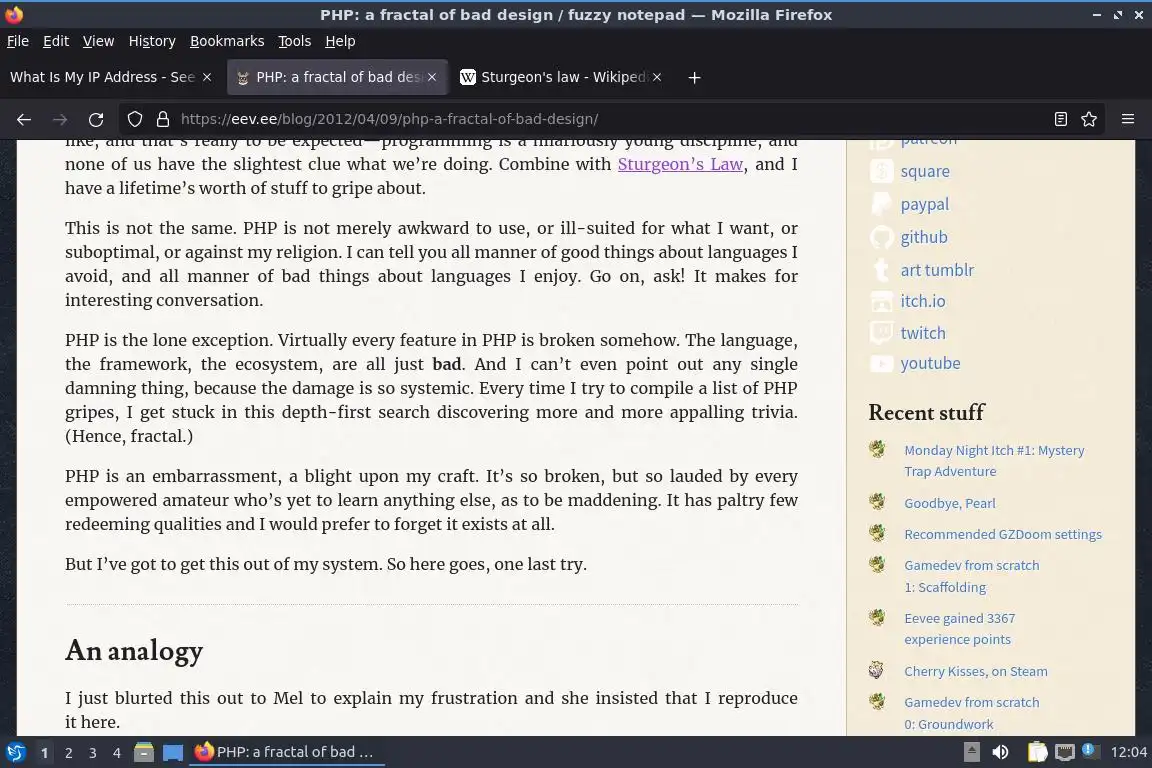Viewport: 1152px width, 768px height.
Task: Click the Firefox PHP window taskbar button
Action: [287, 752]
